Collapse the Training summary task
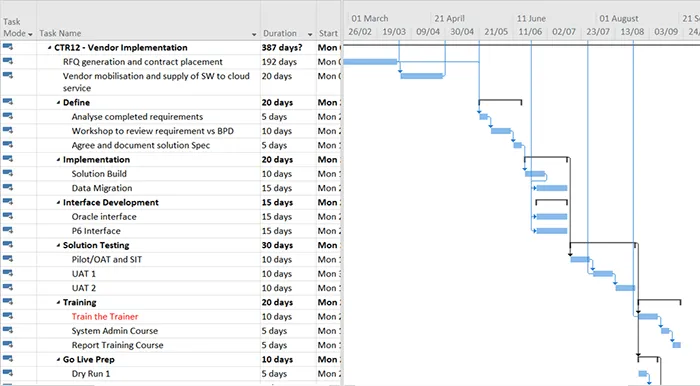 [58, 303]
